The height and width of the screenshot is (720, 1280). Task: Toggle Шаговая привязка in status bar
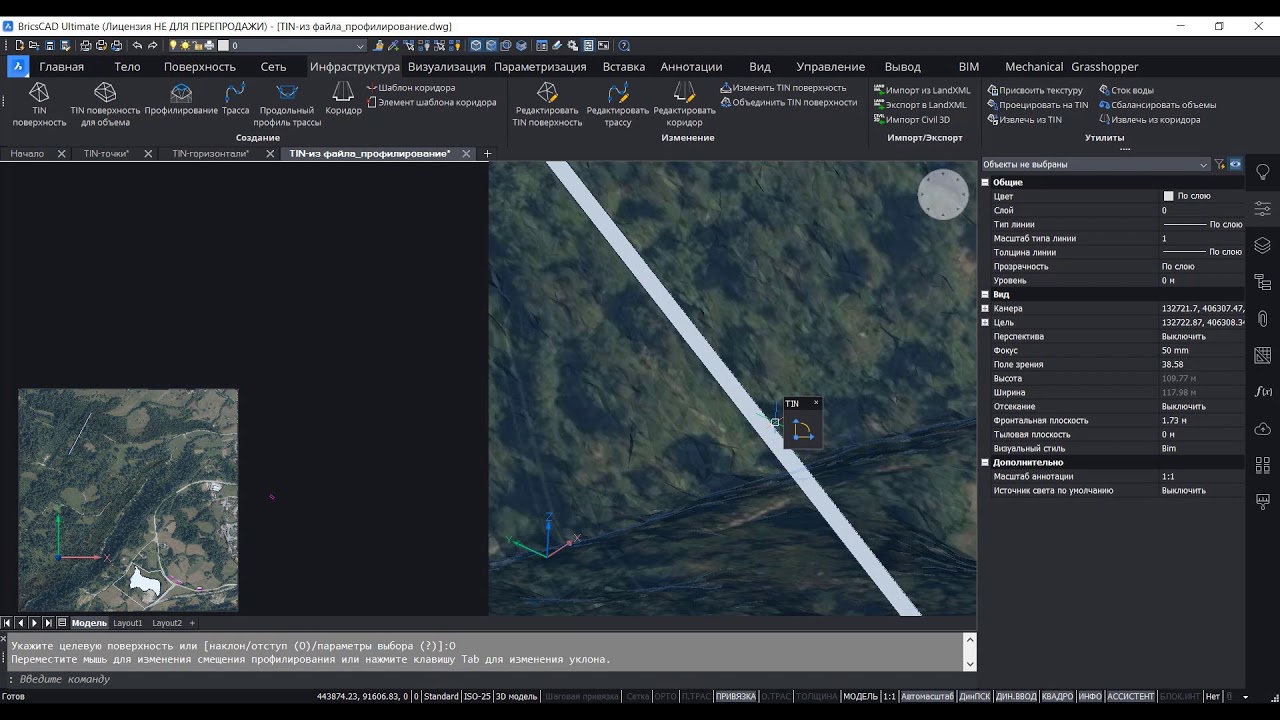pos(581,697)
